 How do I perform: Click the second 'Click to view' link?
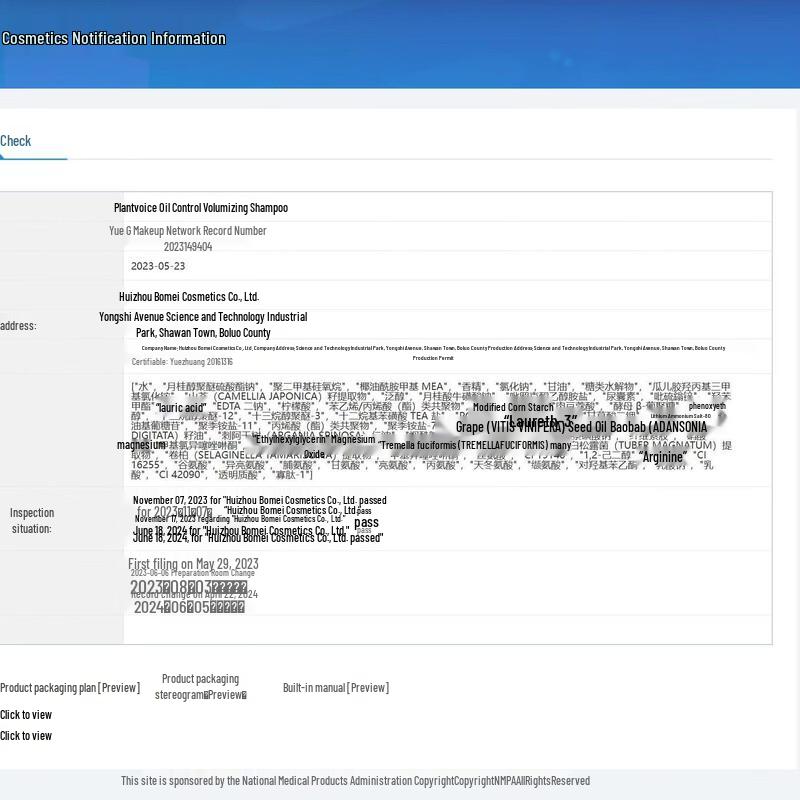coord(26,736)
